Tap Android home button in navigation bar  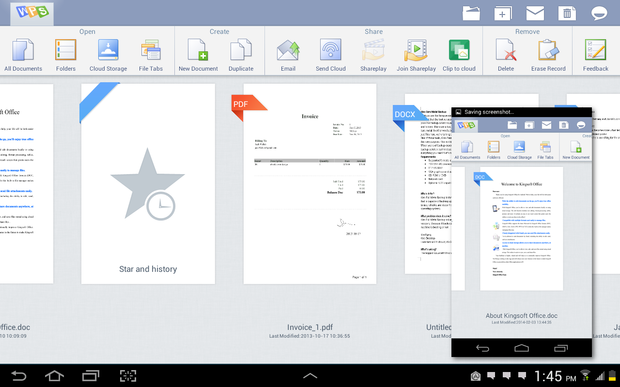point(54,376)
